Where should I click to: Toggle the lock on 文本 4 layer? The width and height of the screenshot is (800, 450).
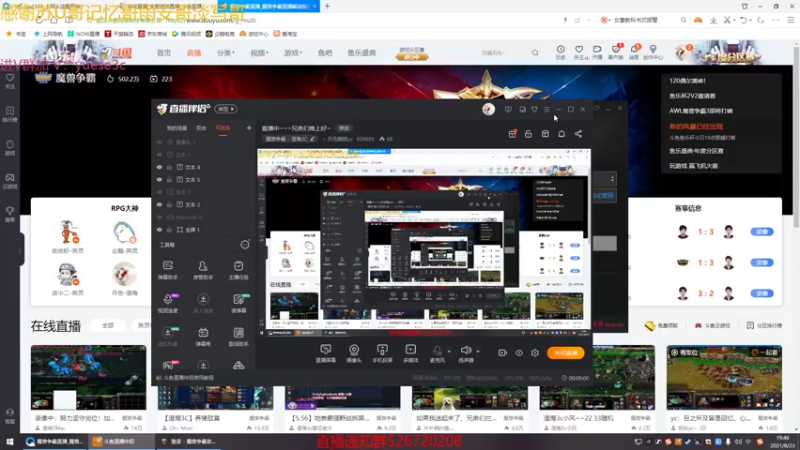169,167
